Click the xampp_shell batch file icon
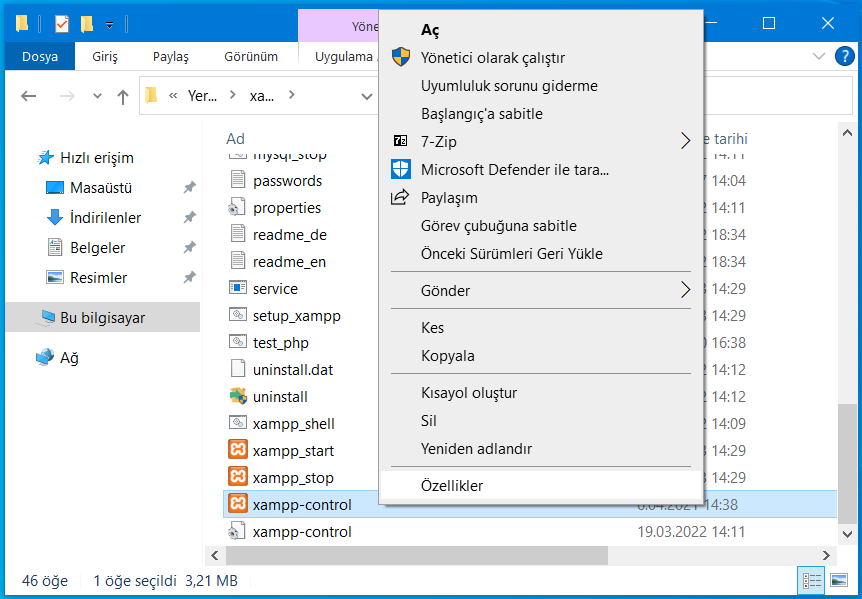The image size is (862, 599). [x=237, y=423]
